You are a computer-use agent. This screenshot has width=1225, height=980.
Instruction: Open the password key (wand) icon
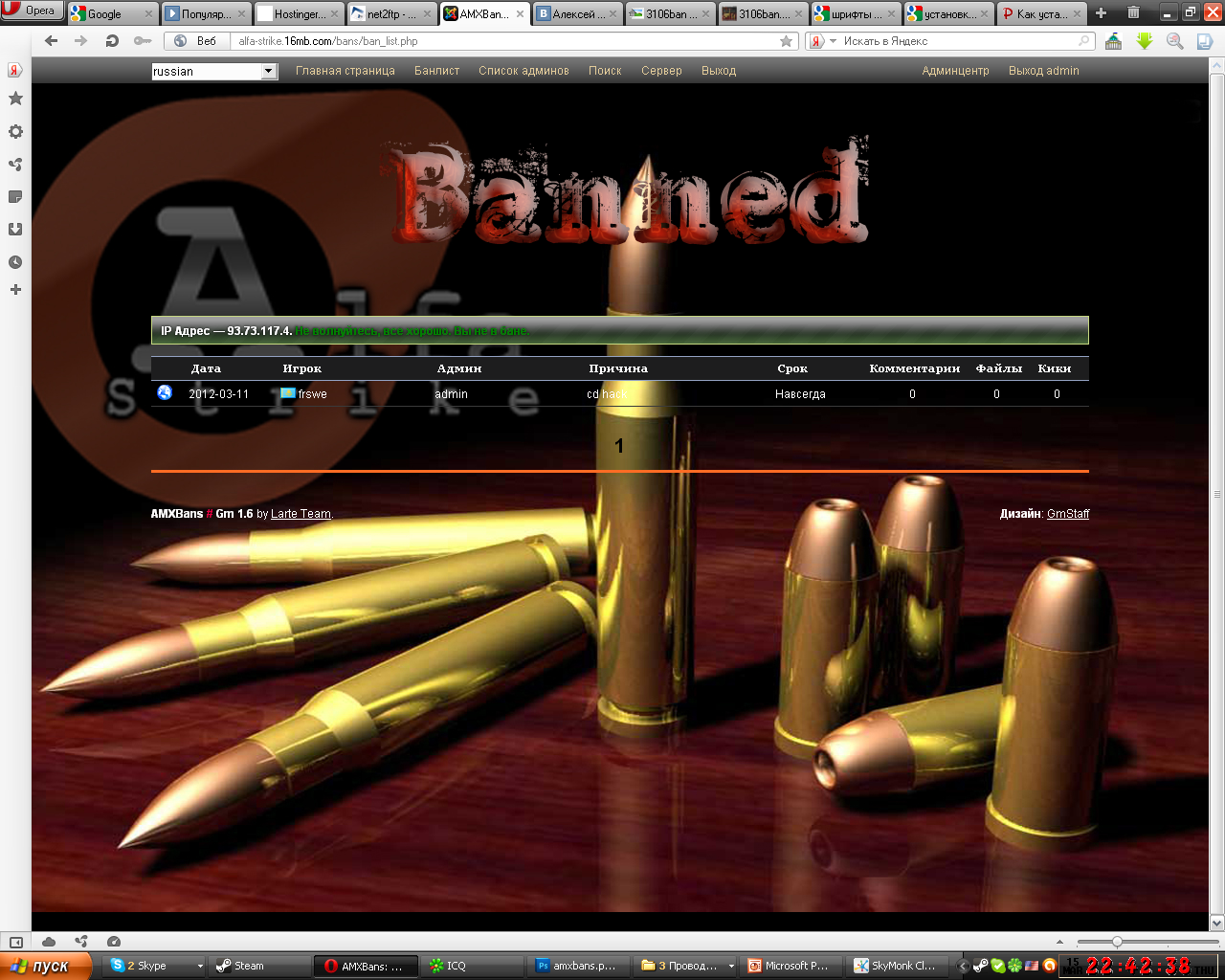(143, 41)
